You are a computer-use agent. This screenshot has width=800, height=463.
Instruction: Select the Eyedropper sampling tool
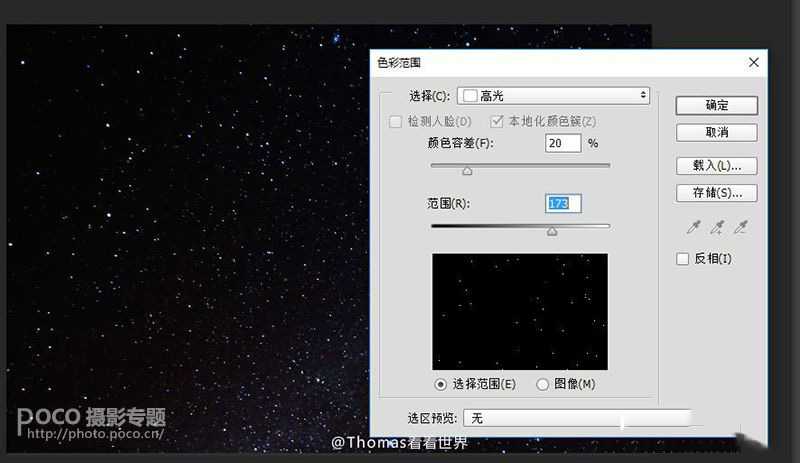pos(692,227)
